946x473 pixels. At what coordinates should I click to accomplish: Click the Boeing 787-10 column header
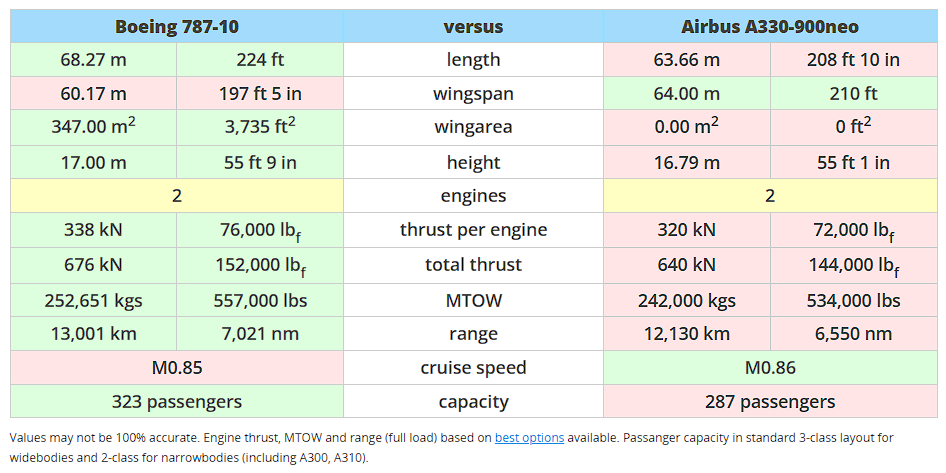pos(177,26)
